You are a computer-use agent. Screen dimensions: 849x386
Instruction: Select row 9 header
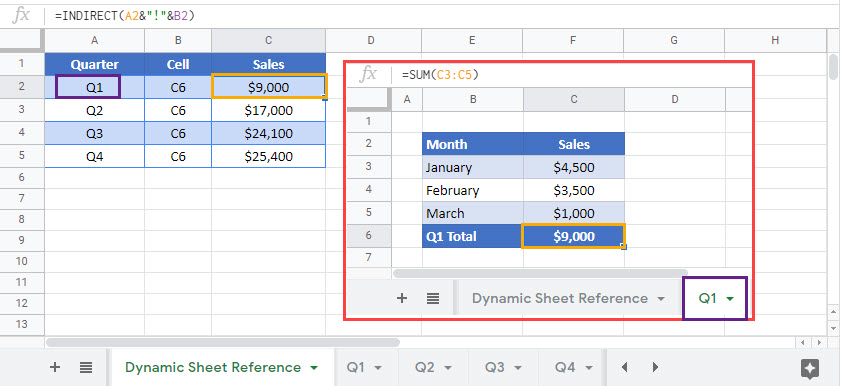pos(22,240)
